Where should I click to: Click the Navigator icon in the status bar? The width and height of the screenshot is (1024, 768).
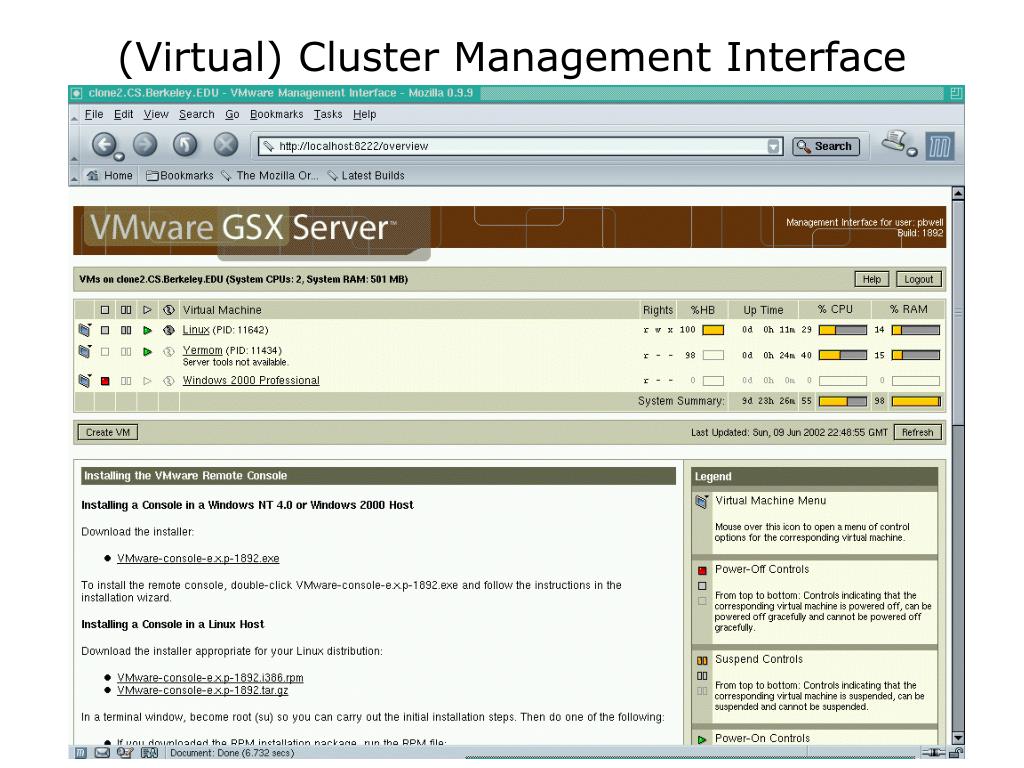(x=80, y=753)
